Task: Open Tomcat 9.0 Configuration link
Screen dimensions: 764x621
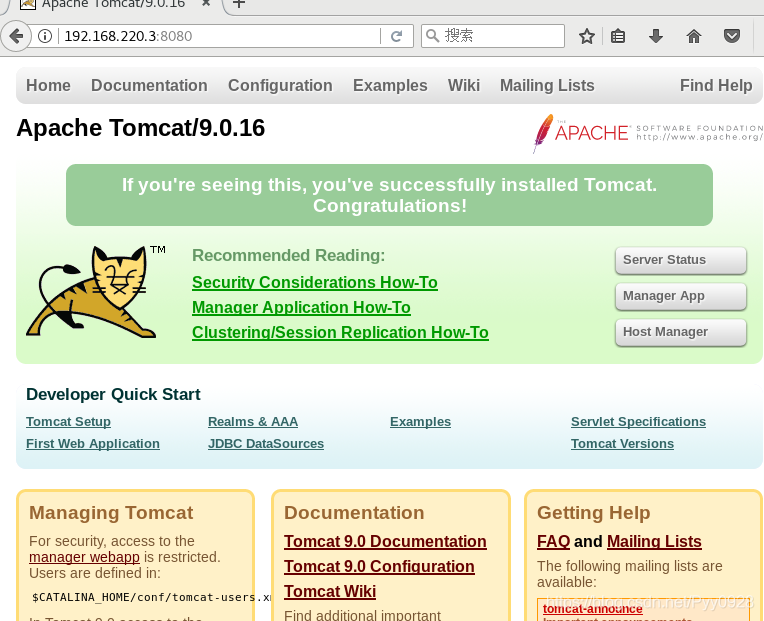Action: coord(379,566)
